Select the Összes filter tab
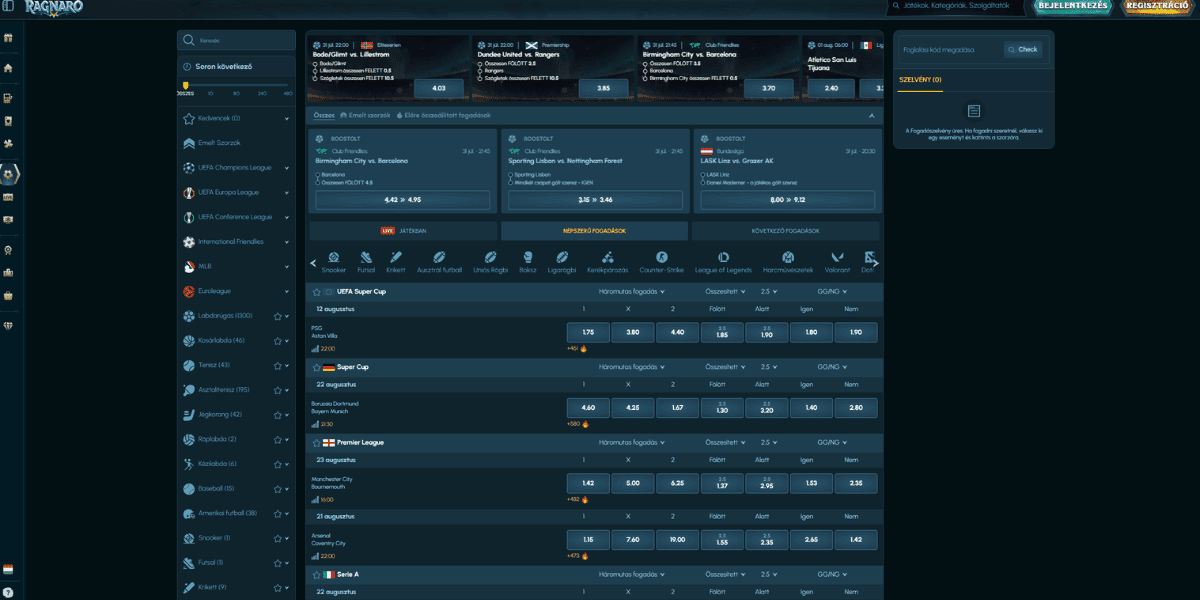The height and width of the screenshot is (600, 1200). [x=324, y=115]
